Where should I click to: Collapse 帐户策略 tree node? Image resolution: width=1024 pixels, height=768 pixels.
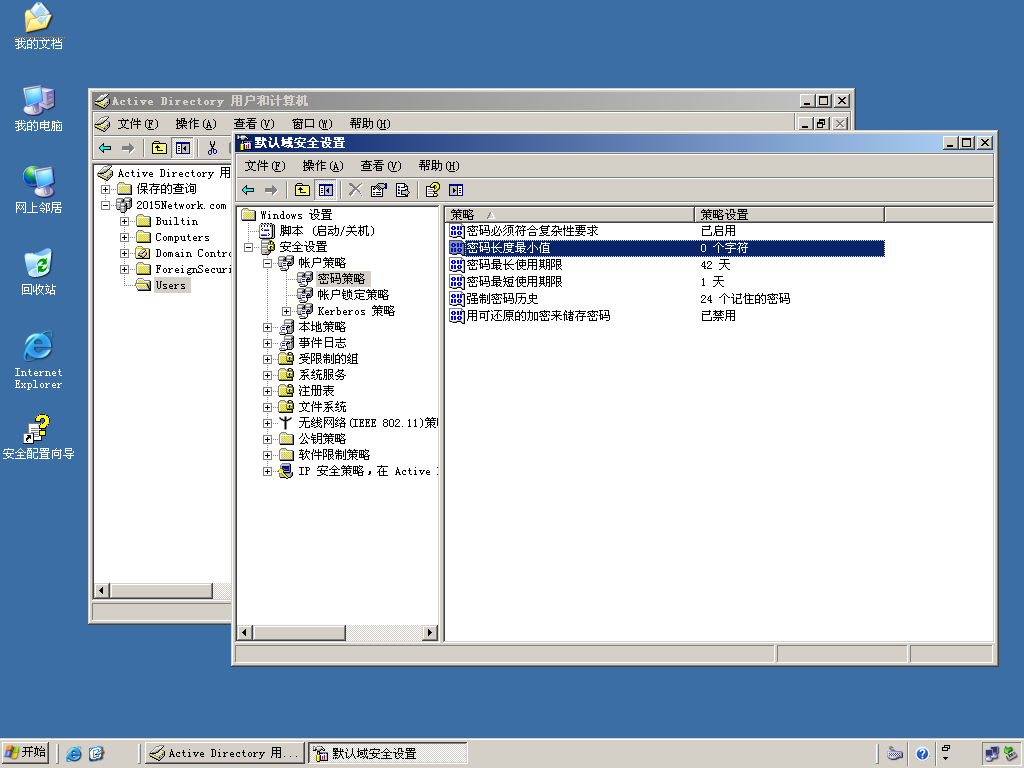point(267,263)
